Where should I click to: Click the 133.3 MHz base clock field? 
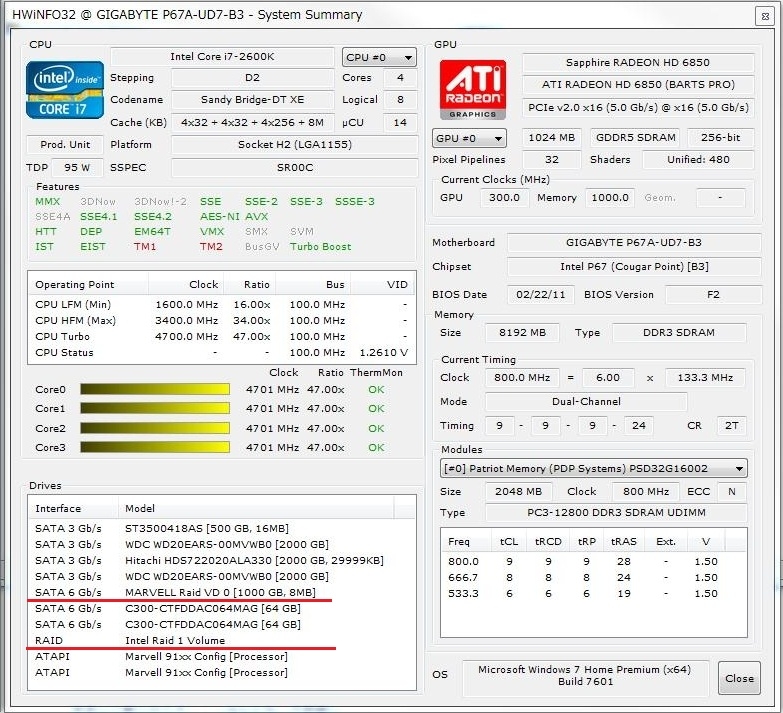[x=705, y=377]
